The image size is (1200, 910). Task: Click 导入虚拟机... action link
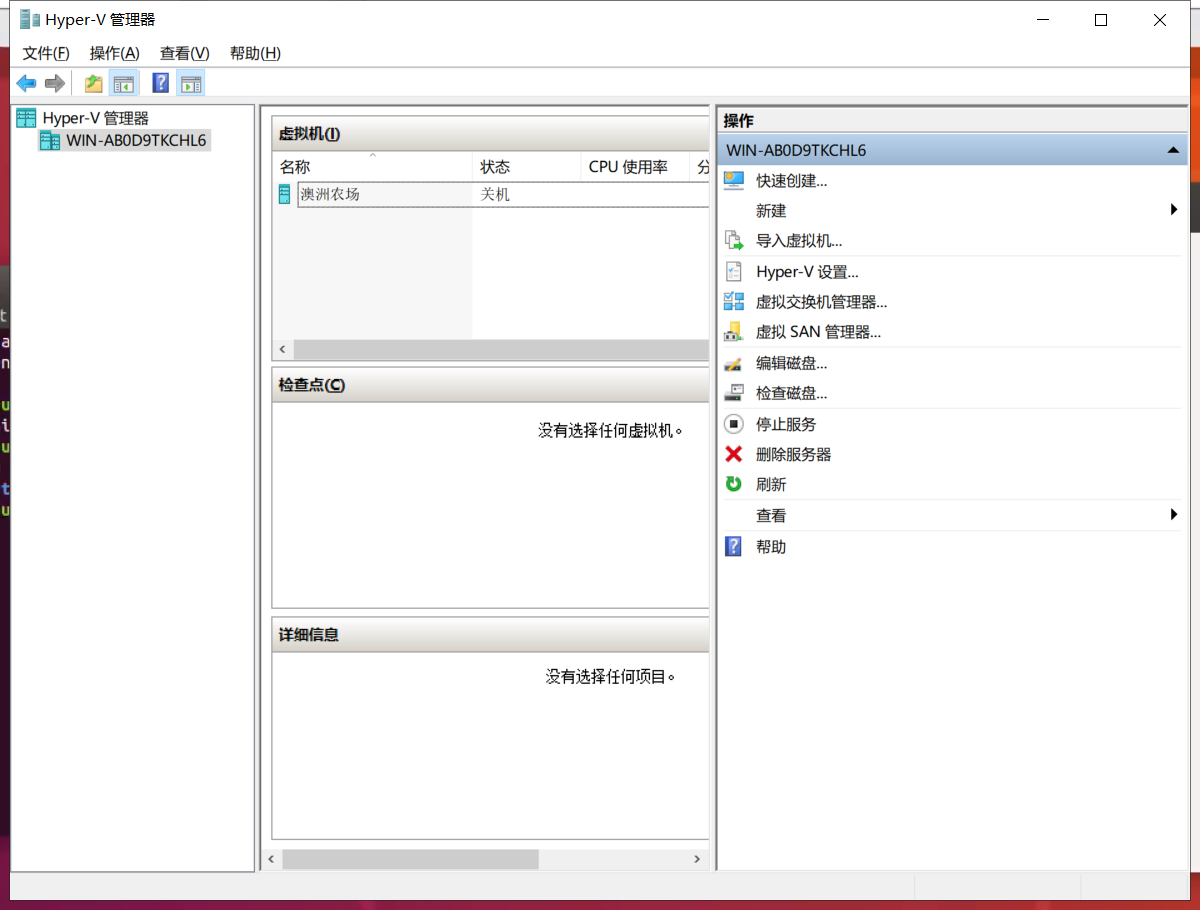click(799, 241)
